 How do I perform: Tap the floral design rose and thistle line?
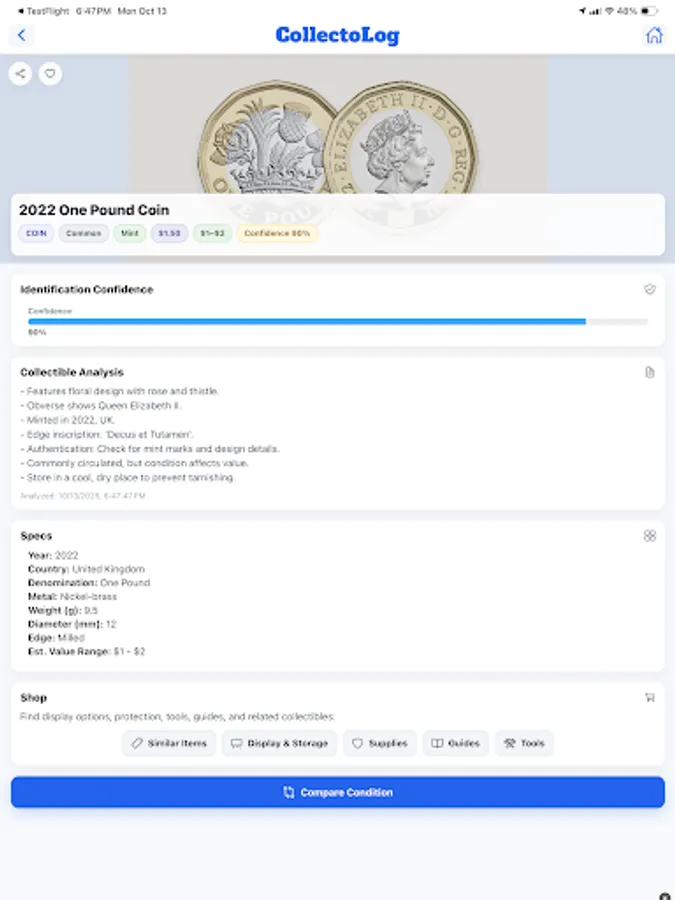click(119, 391)
